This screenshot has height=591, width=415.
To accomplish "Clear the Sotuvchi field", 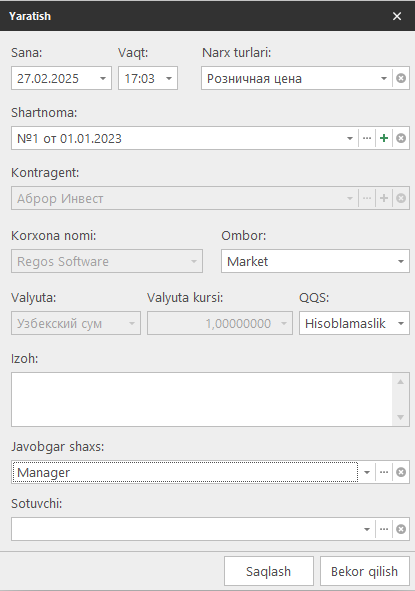I will [401, 529].
